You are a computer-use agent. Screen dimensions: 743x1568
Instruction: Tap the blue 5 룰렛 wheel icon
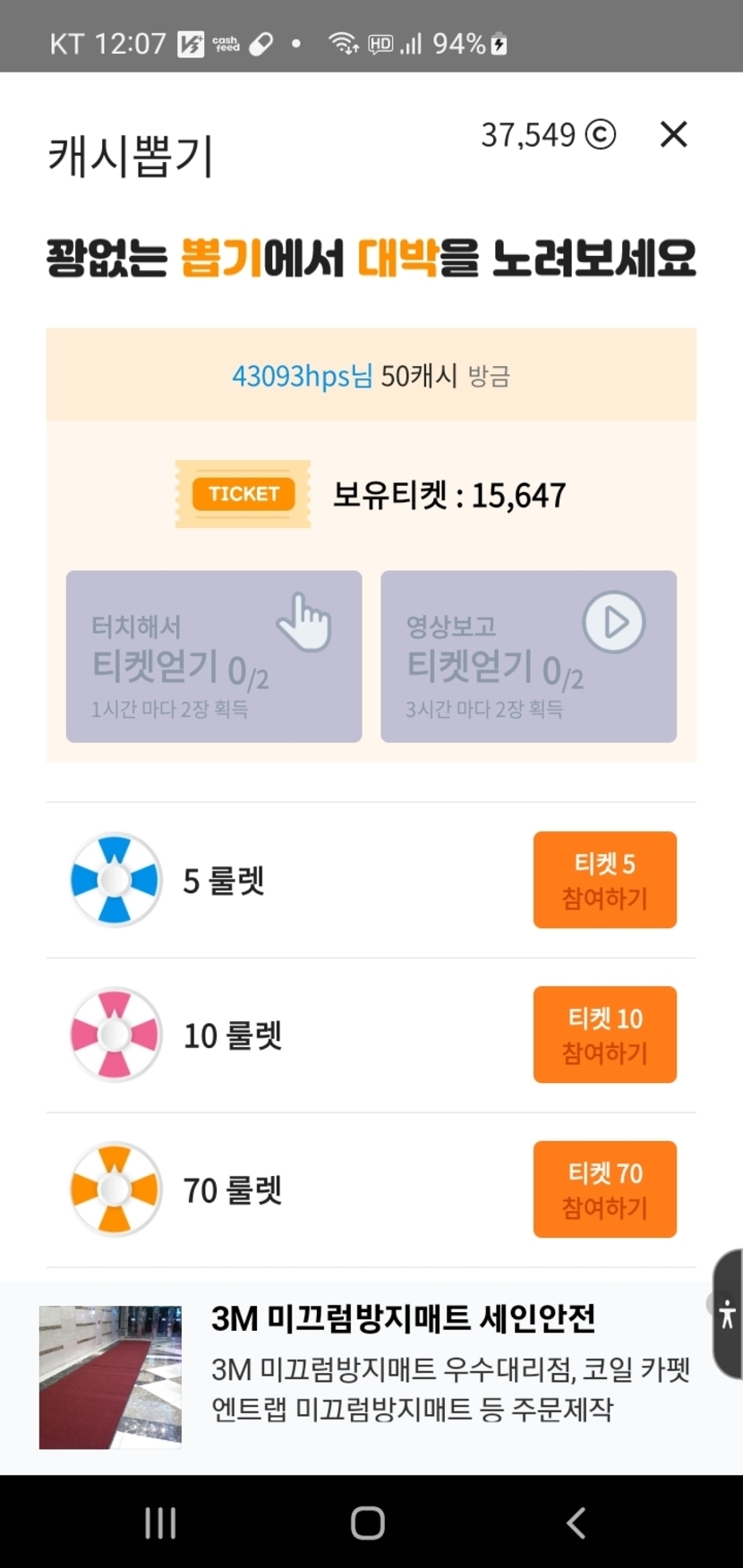[115, 880]
